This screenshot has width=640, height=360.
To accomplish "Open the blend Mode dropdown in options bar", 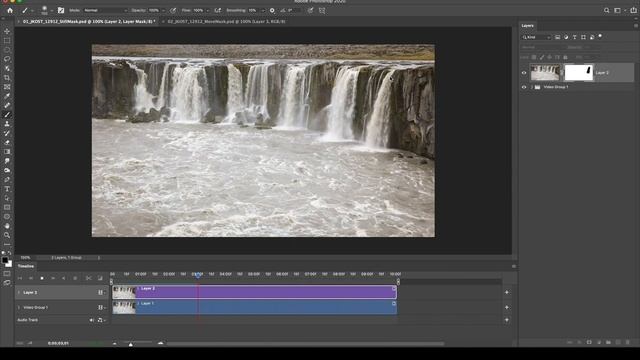I will [x=105, y=11].
